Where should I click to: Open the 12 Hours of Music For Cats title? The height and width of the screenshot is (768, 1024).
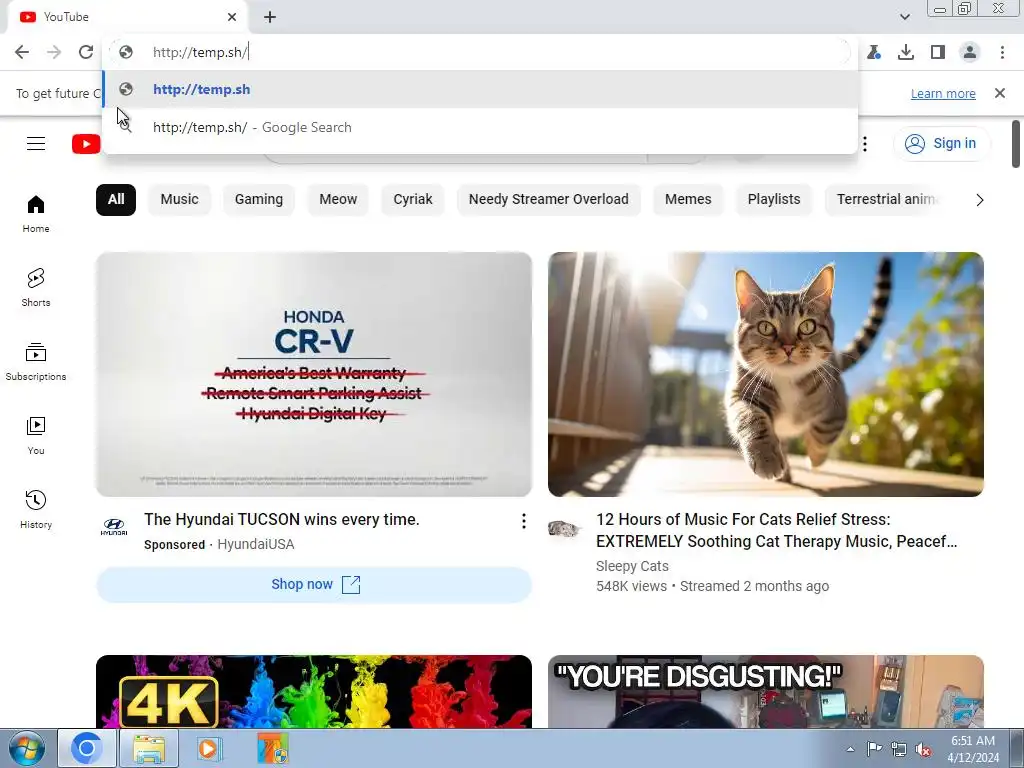[x=776, y=530]
